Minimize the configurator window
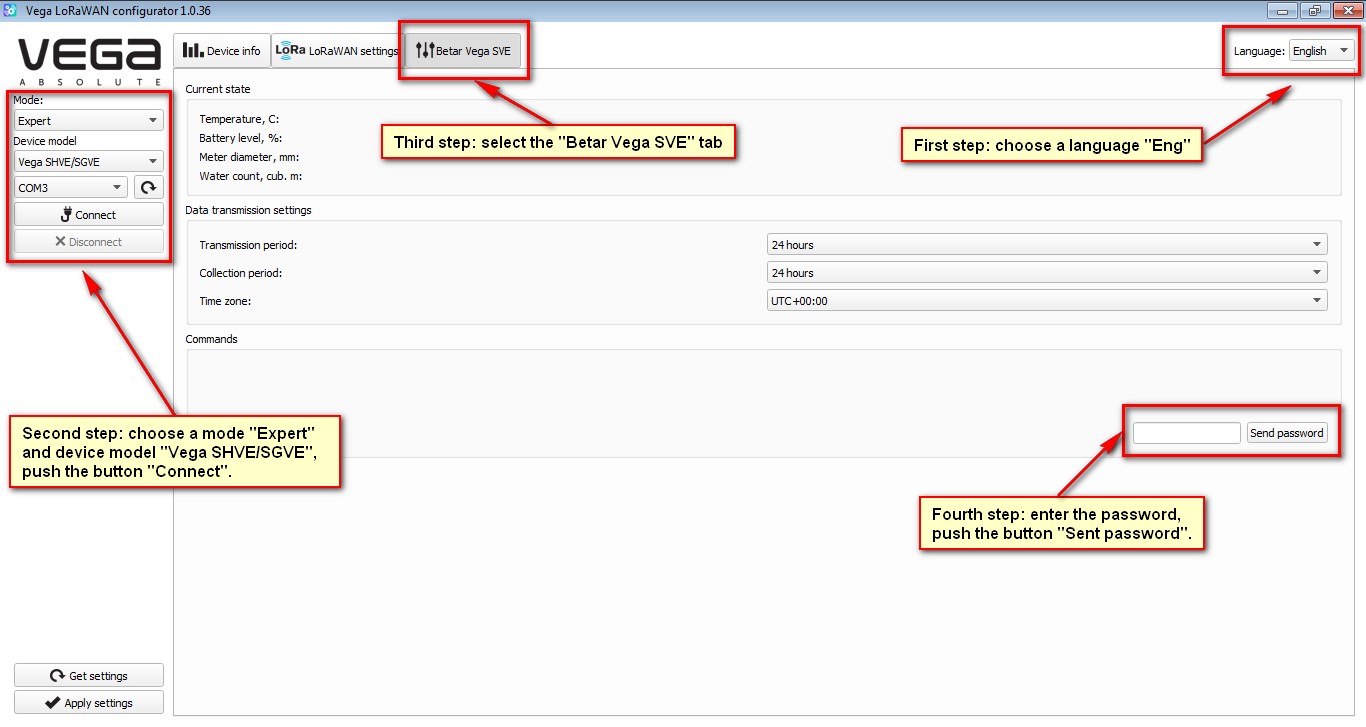The width and height of the screenshot is (1366, 727). click(x=1282, y=10)
